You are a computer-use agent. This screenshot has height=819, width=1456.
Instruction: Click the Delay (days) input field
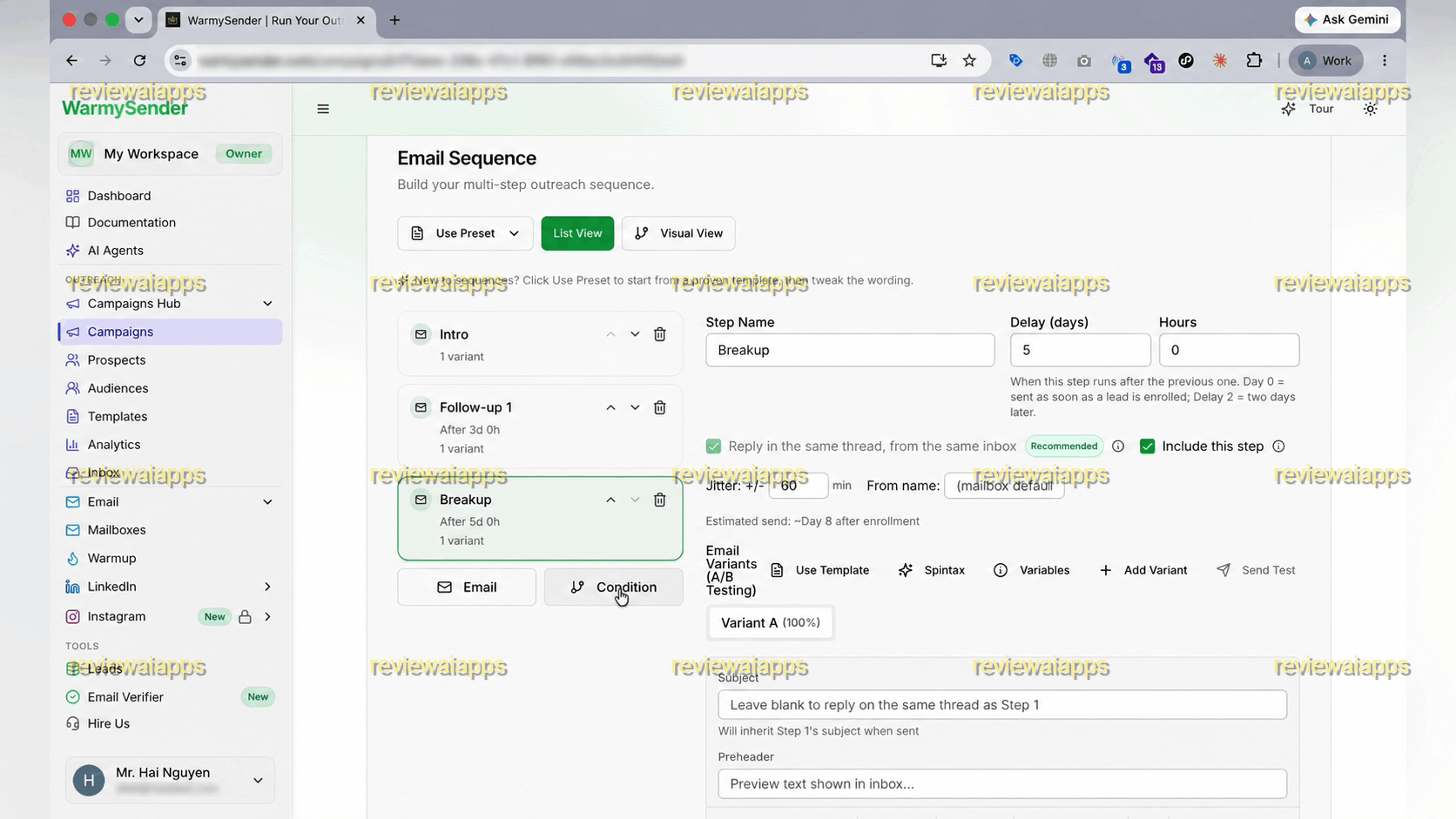(1080, 350)
